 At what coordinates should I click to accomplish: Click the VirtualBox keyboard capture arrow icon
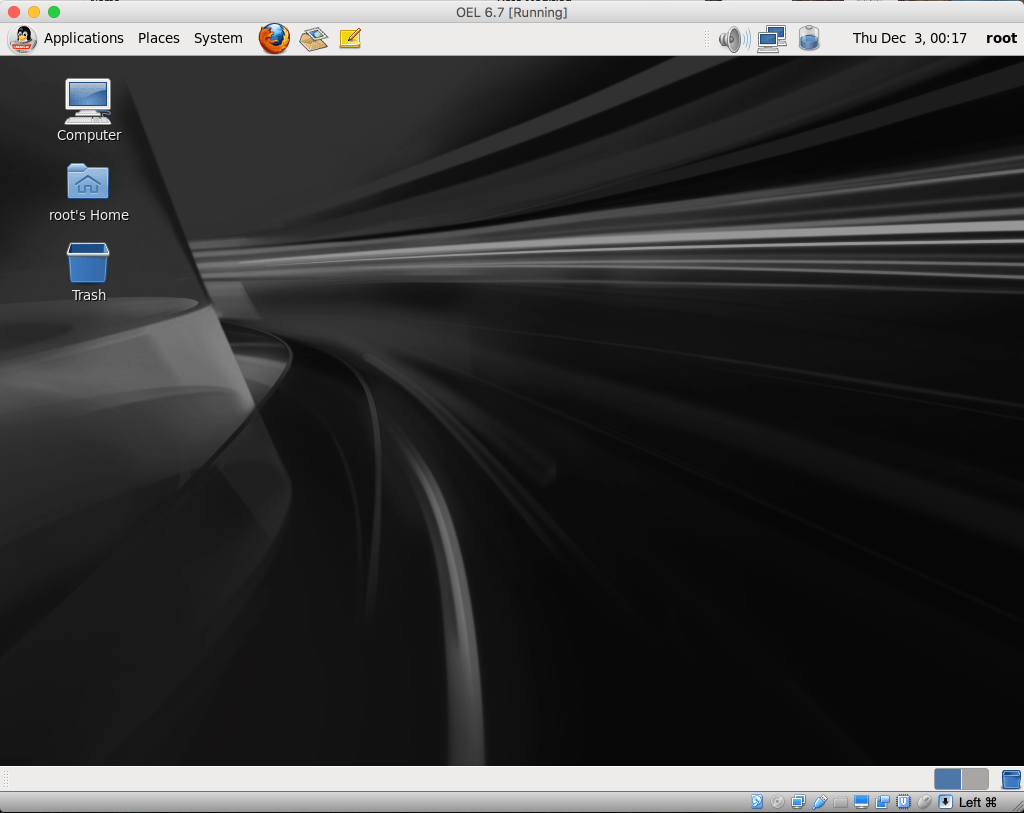click(945, 802)
